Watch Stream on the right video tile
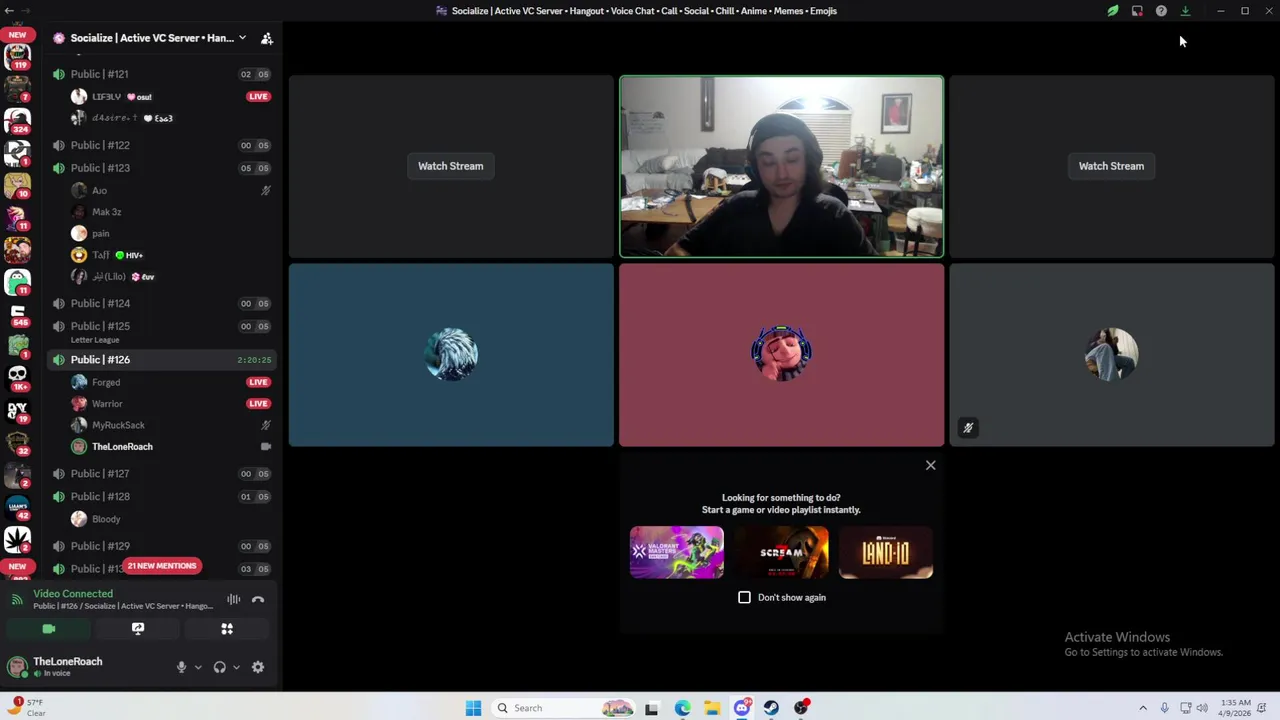Screen dimensions: 1280x720 1111,166
